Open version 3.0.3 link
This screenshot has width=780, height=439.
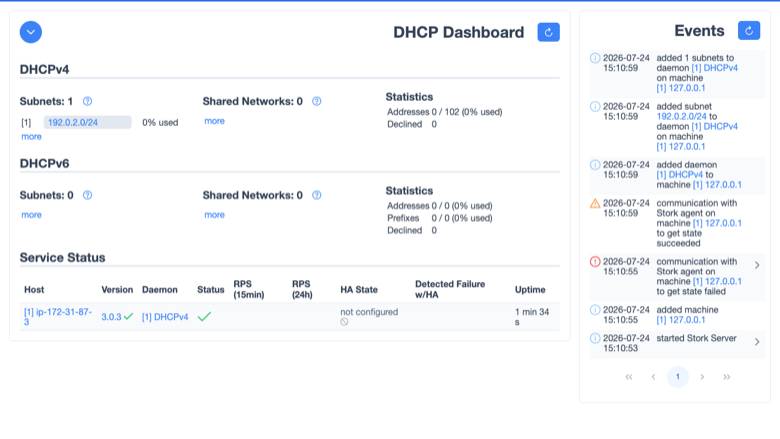click(111, 317)
